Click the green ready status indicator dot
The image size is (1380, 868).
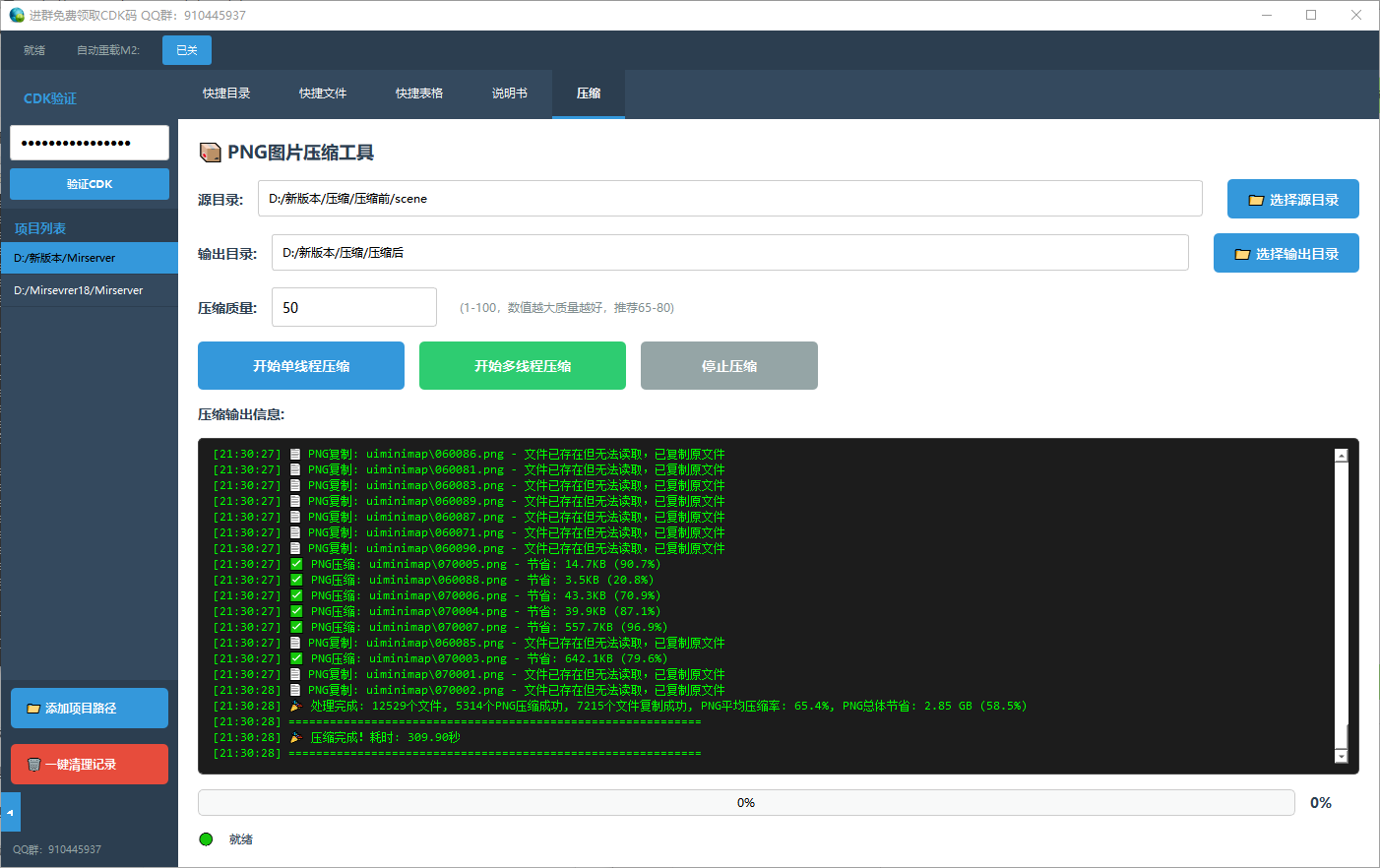(x=206, y=839)
